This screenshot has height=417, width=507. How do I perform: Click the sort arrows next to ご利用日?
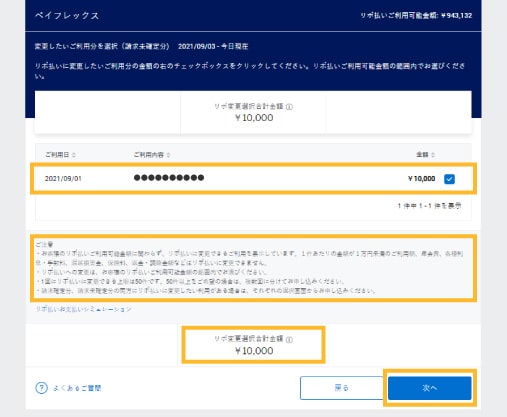point(74,155)
